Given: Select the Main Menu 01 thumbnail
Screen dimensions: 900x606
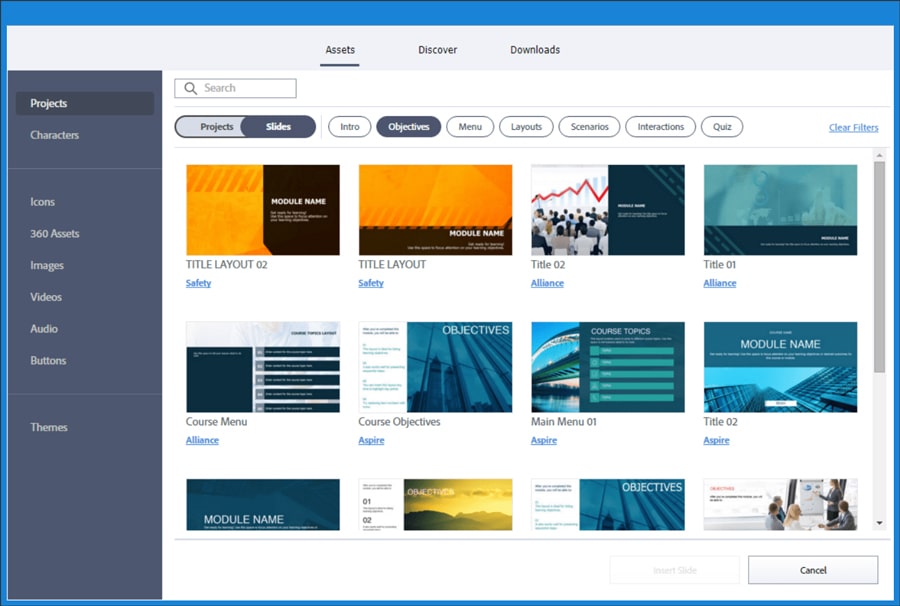Looking at the screenshot, I should pos(608,367).
